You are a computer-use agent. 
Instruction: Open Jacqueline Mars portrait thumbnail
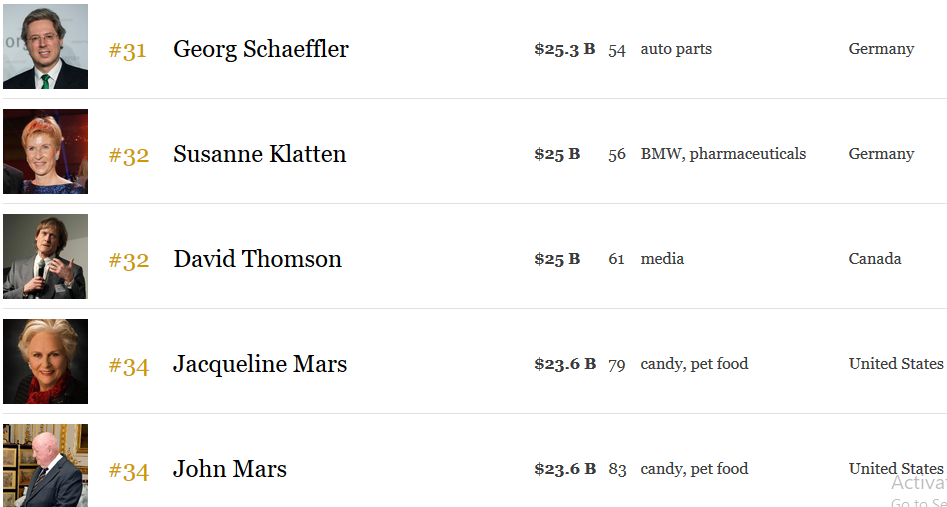coord(45,361)
